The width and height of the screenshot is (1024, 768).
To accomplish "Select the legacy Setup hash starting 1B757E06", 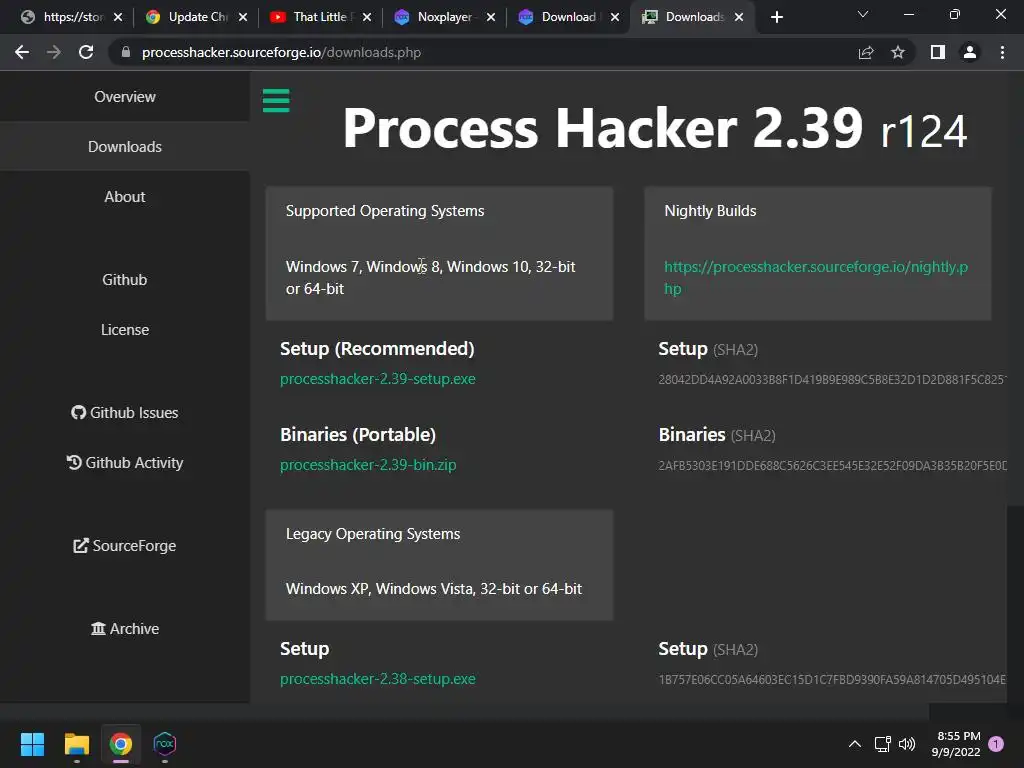I will point(833,680).
